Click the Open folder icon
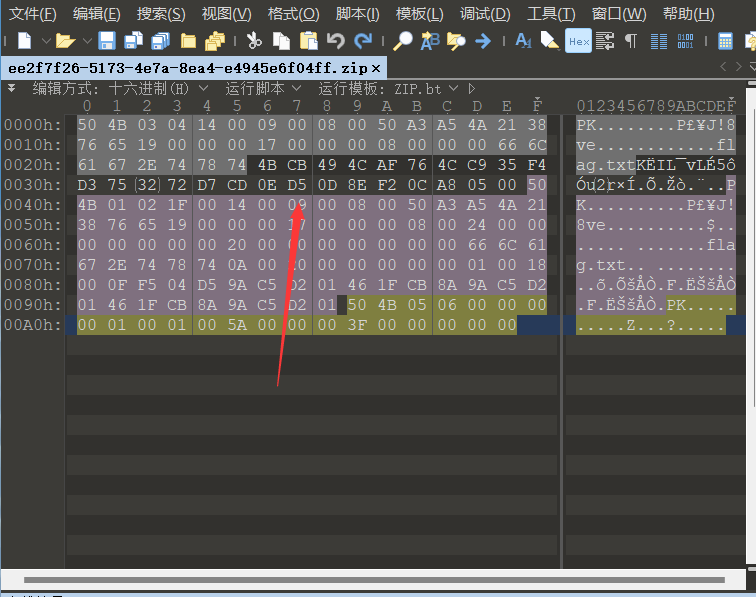 (65, 41)
